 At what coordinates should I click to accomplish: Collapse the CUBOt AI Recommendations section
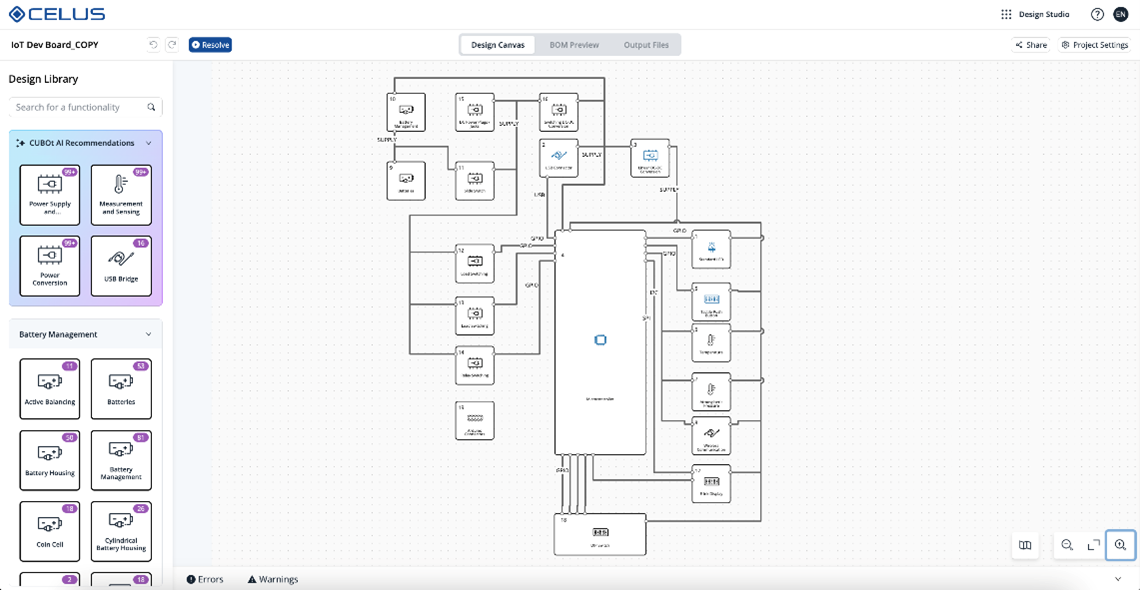[x=149, y=143]
